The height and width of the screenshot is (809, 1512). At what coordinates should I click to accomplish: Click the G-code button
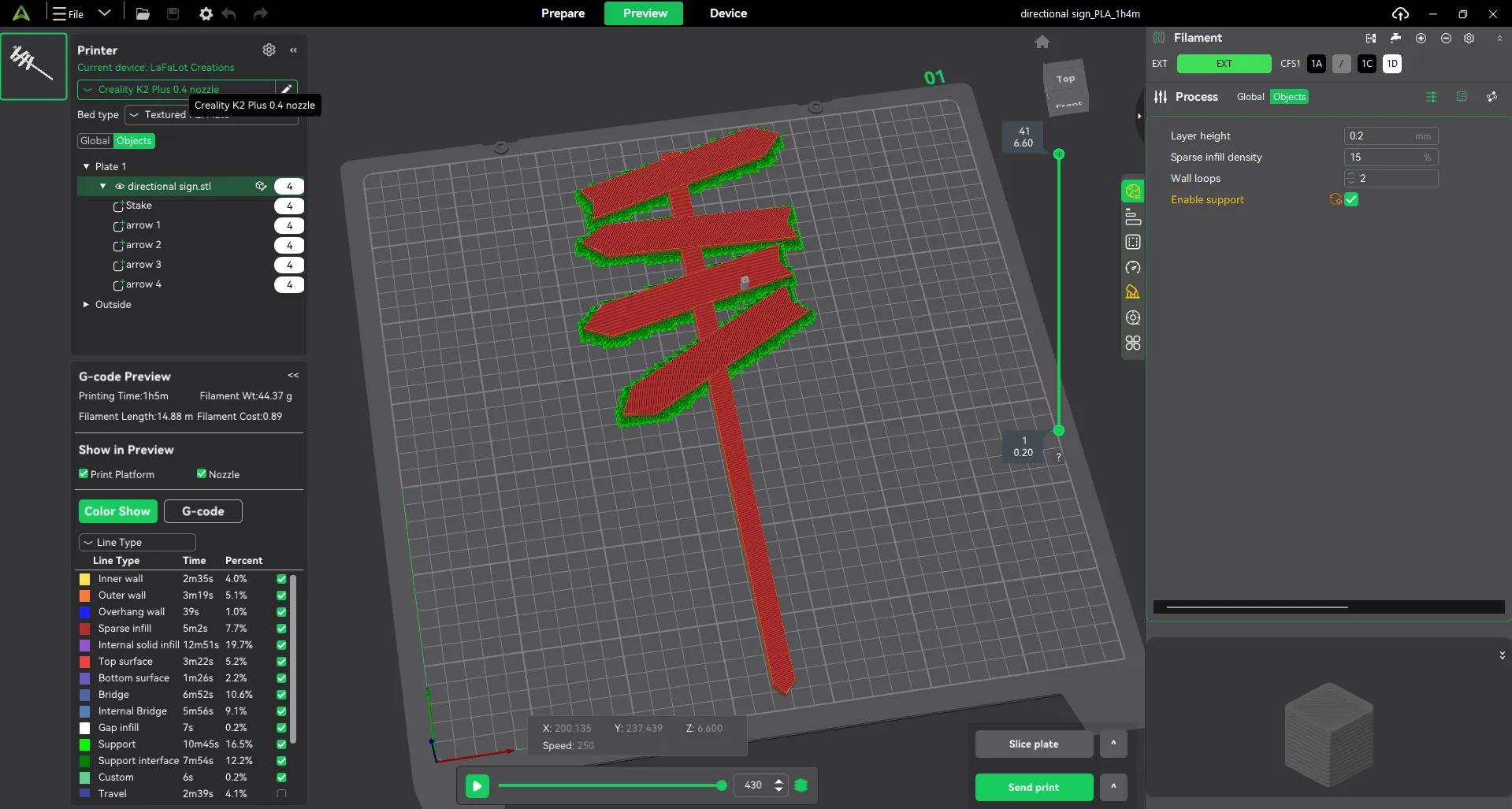click(202, 511)
